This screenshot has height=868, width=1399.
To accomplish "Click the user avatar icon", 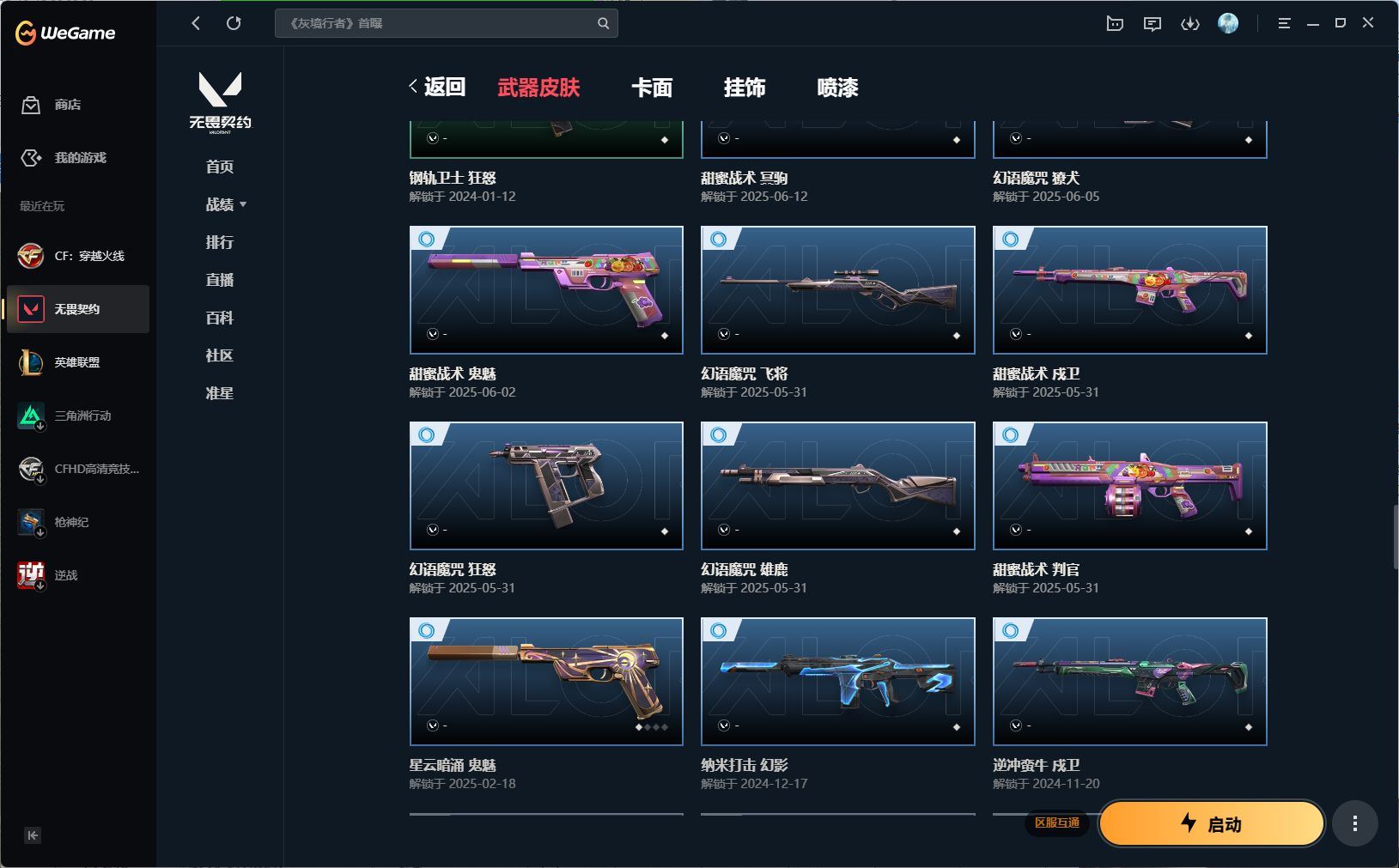I will tap(1228, 23).
